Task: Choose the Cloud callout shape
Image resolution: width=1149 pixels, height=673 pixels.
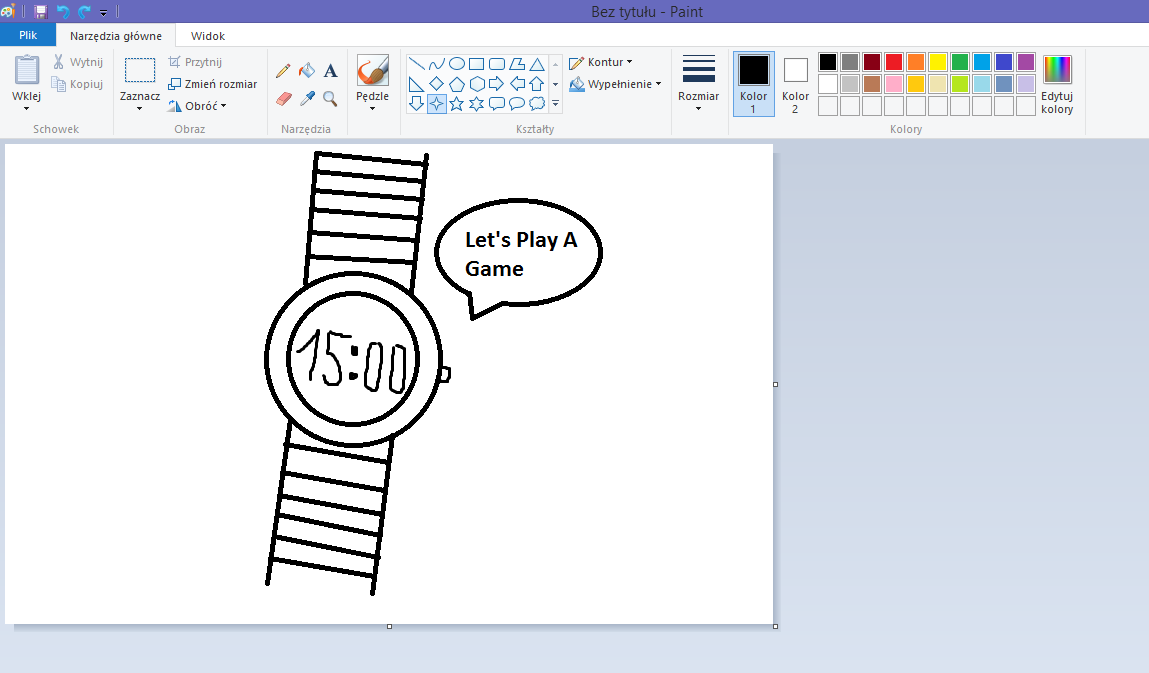Action: [x=537, y=103]
